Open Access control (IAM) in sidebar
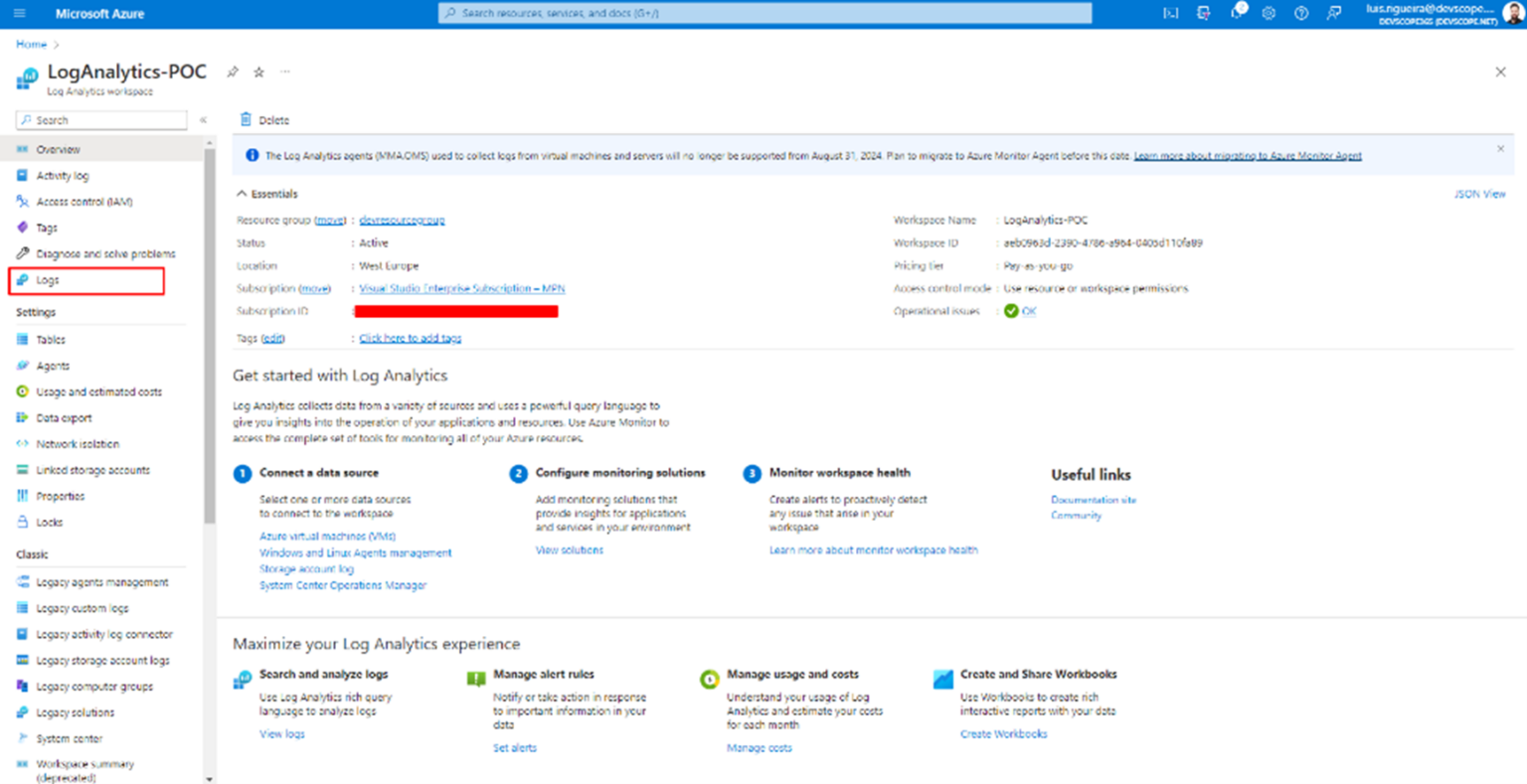This screenshot has height=784, width=1527. (84, 202)
